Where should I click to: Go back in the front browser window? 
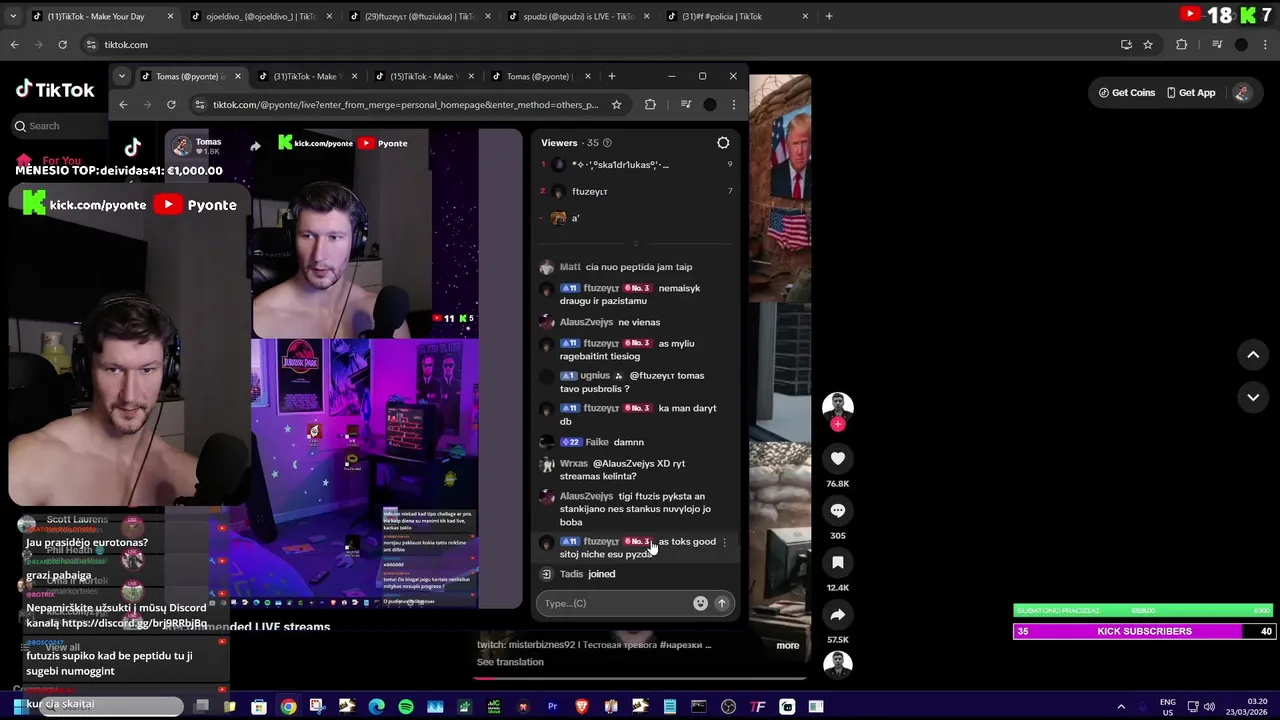(x=123, y=104)
